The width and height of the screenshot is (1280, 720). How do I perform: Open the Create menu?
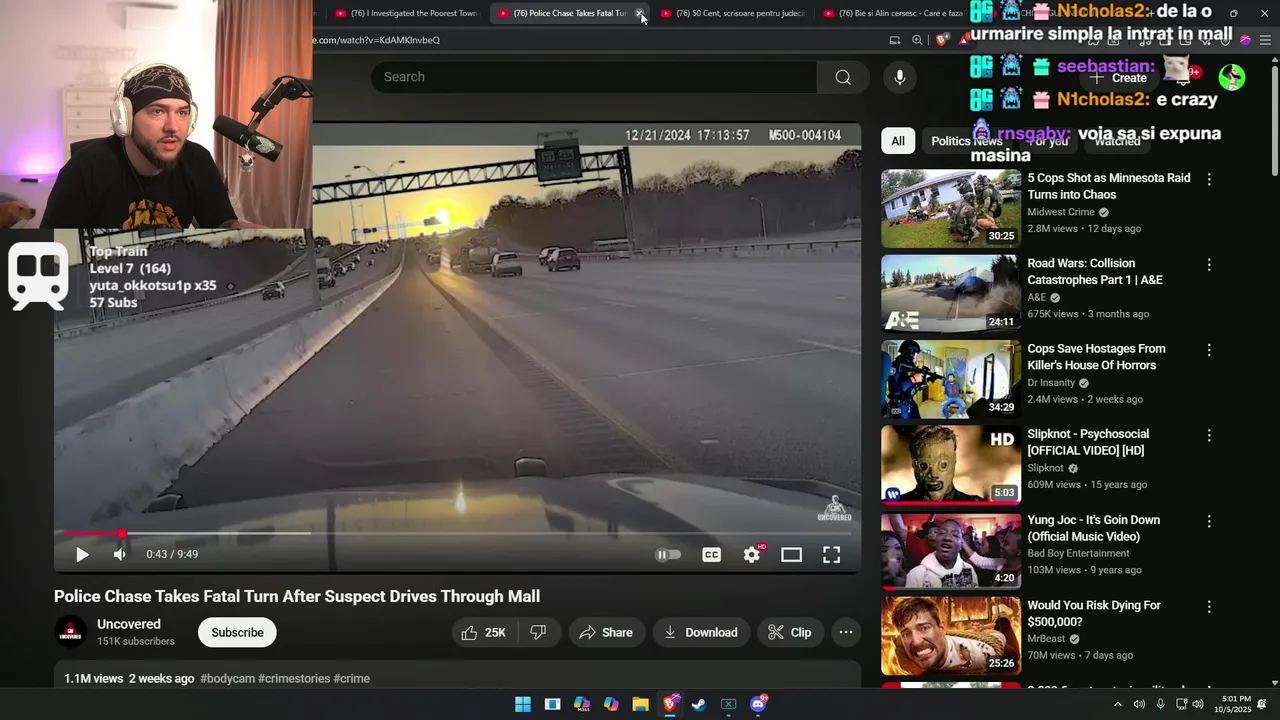pos(1119,77)
